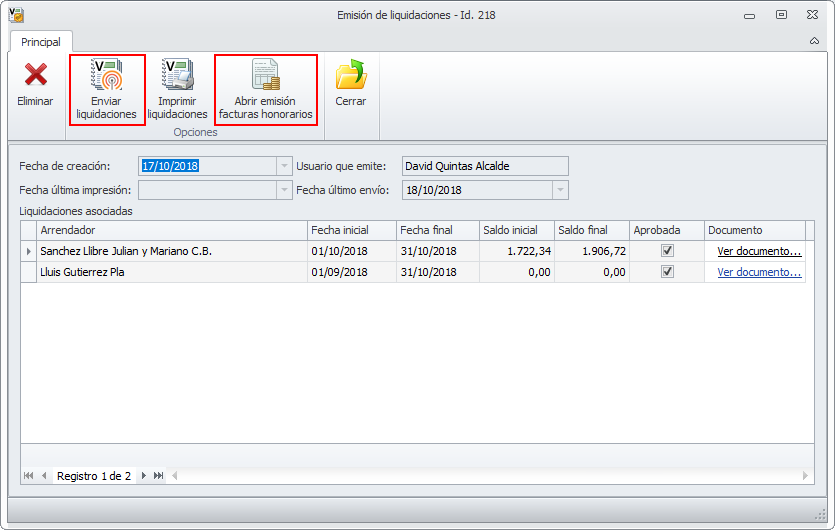Sort by Arrendador column header
Screen dimensions: 835x530
click(171, 230)
